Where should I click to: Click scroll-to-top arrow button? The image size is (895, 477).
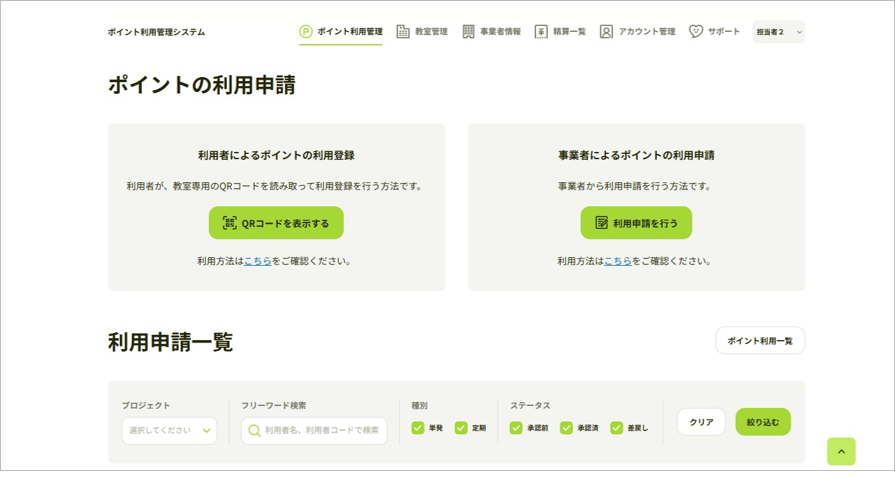841,452
